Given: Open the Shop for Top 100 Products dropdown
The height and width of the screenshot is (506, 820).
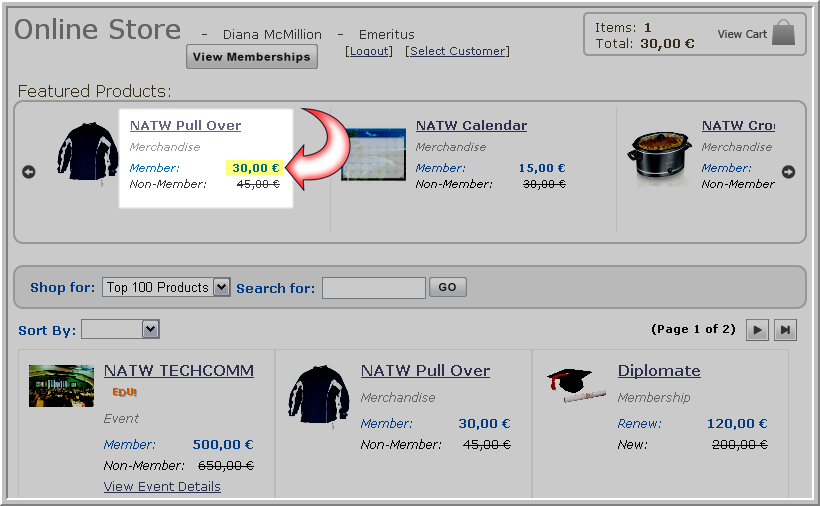Looking at the screenshot, I should (166, 287).
